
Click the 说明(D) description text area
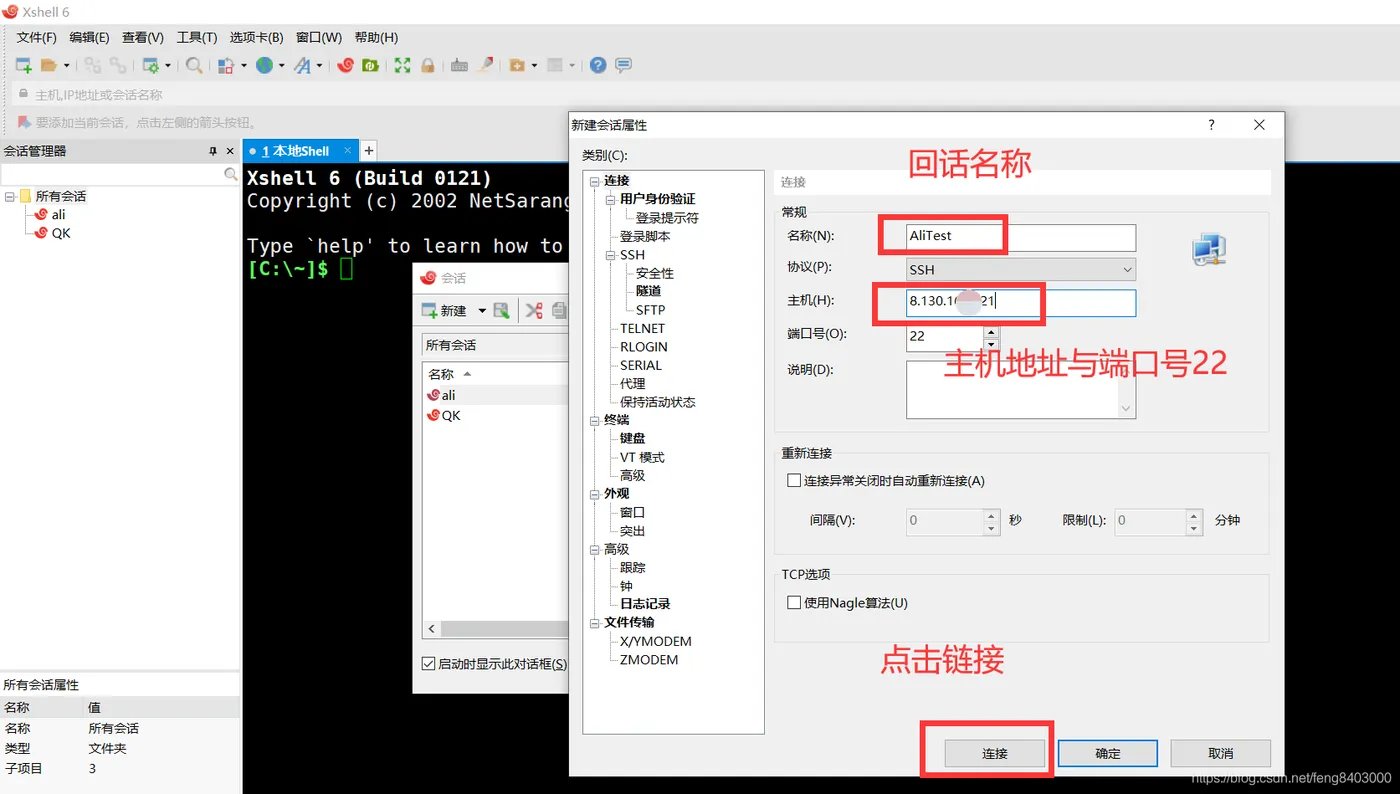pos(1021,389)
